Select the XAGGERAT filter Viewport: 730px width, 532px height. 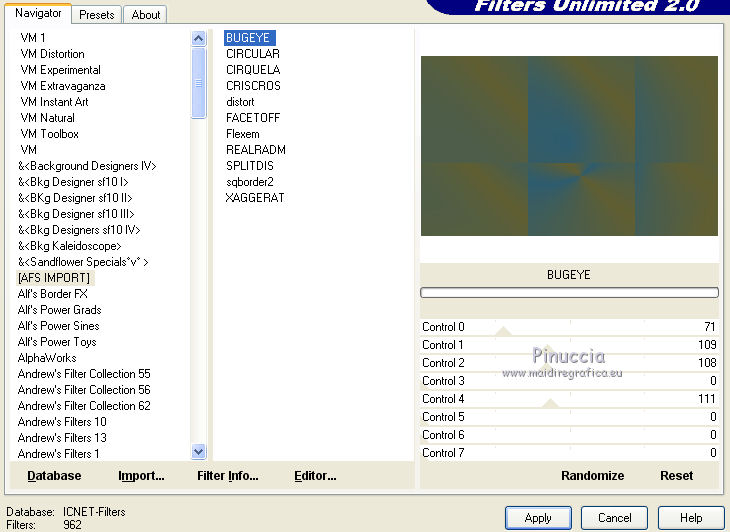255,197
